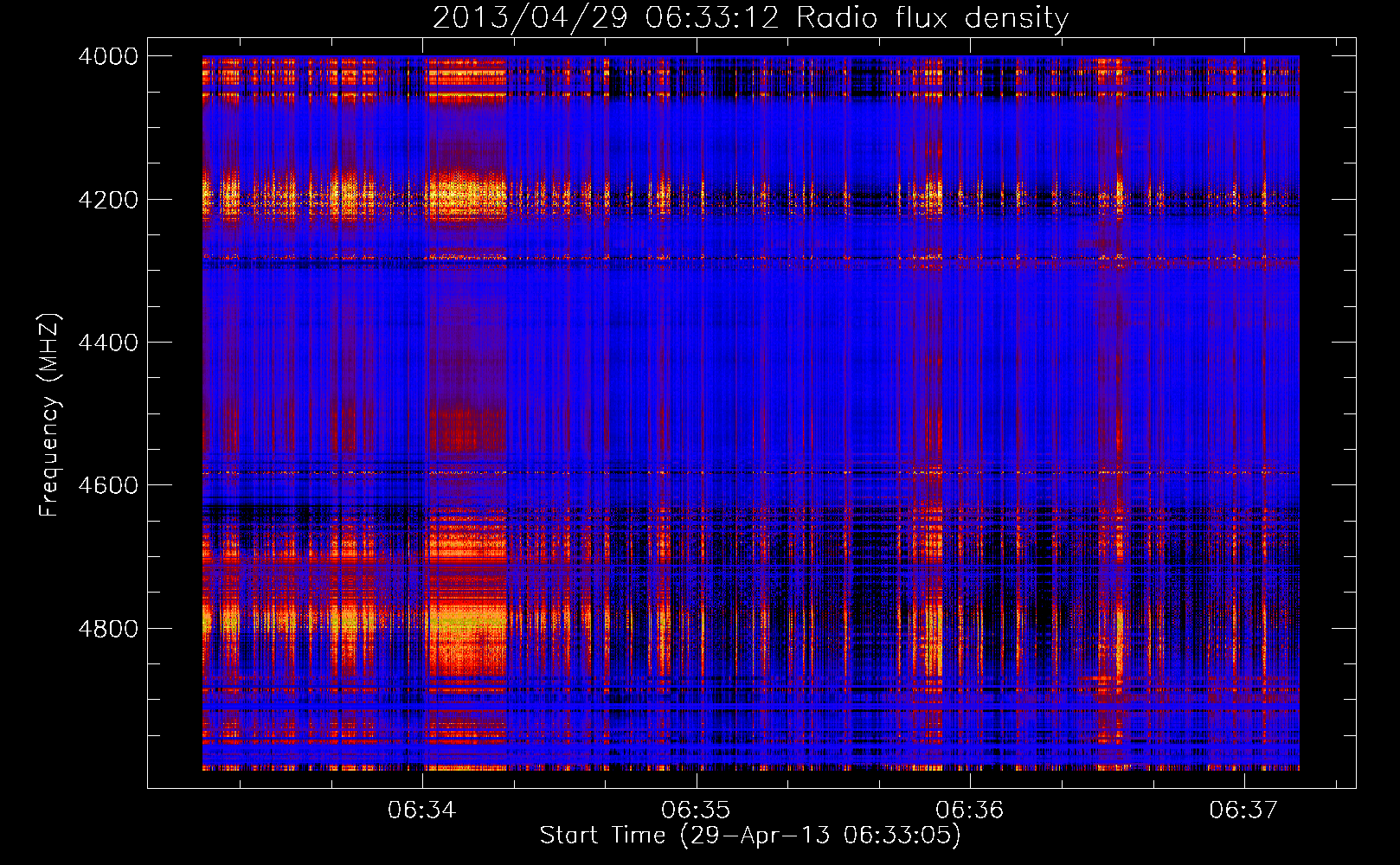Click the '4400' frequency axis label

[x=108, y=343]
